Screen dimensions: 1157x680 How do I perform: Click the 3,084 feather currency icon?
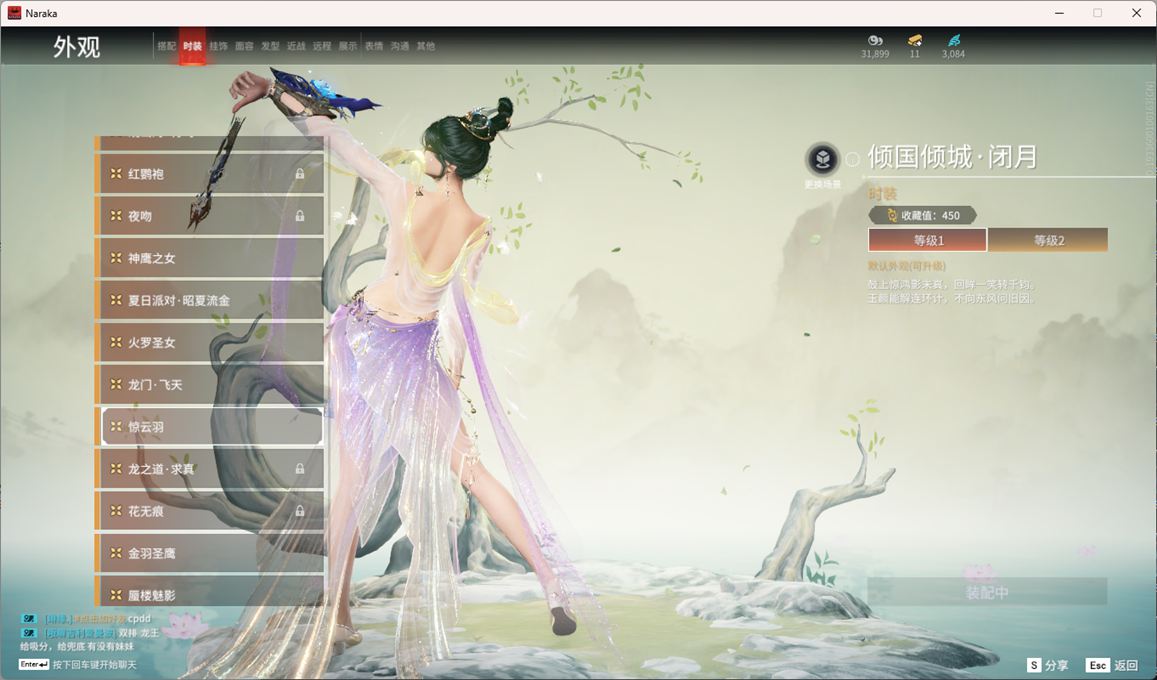(x=953, y=41)
